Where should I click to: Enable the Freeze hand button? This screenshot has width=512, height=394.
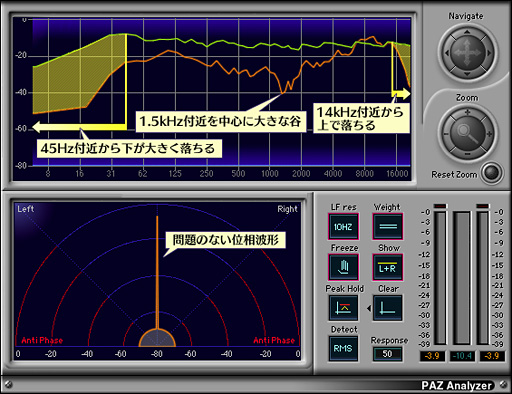pos(343,267)
